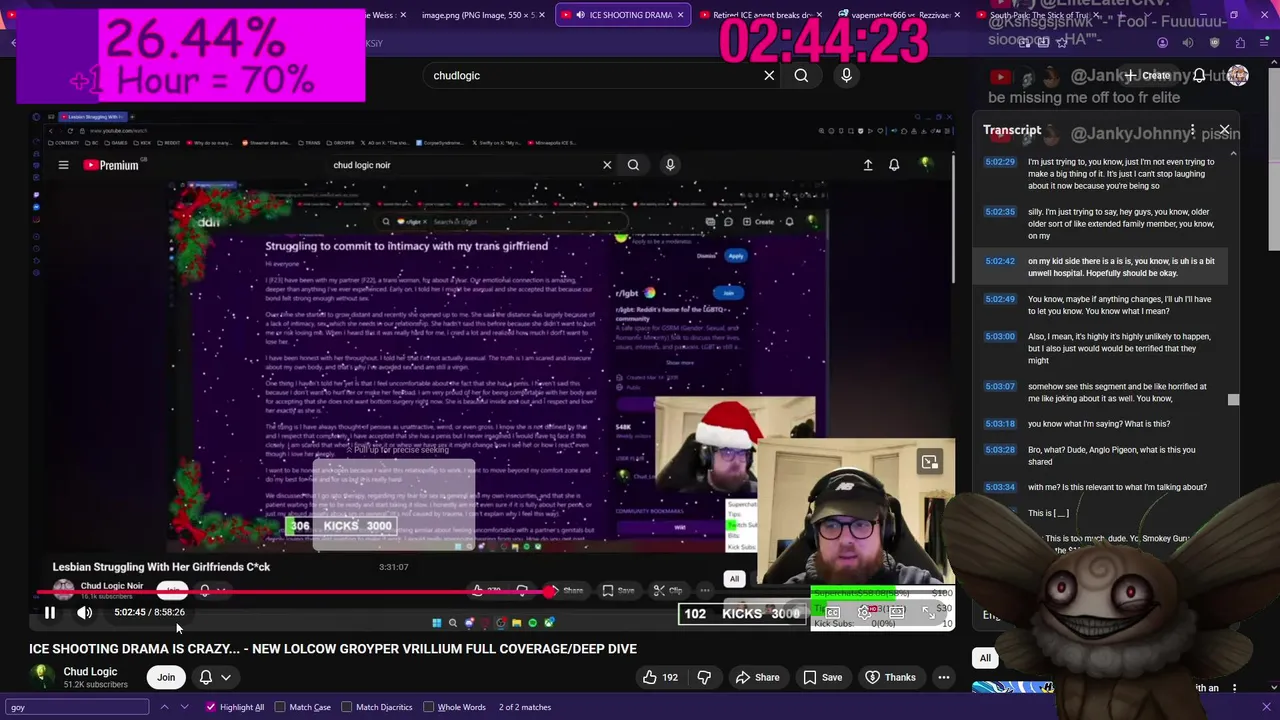Mute the player using the speaker icon
1280x720 pixels.
click(x=85, y=612)
